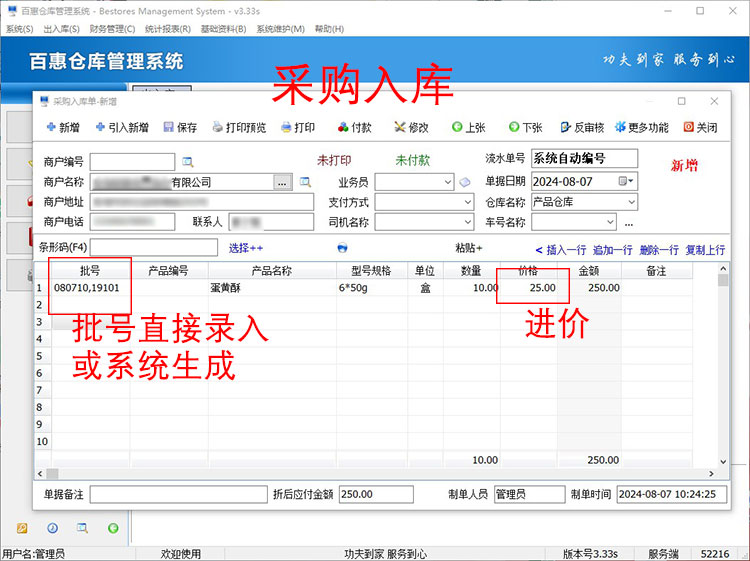Image resolution: width=750 pixels, height=561 pixels.
Task: Click the horizontal scrollbar right arrow in grid
Action: pos(711,473)
